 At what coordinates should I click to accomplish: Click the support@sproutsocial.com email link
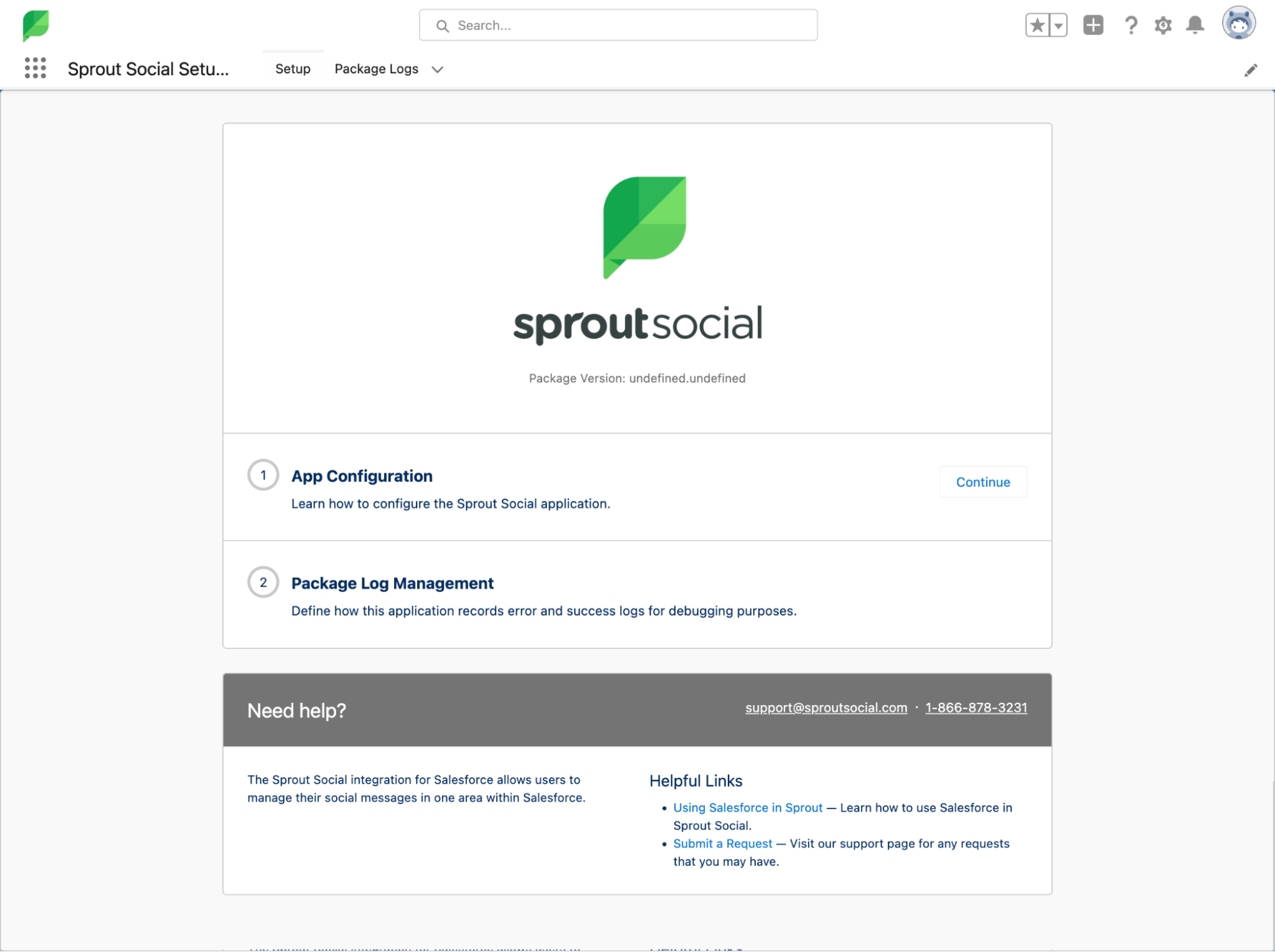click(826, 708)
